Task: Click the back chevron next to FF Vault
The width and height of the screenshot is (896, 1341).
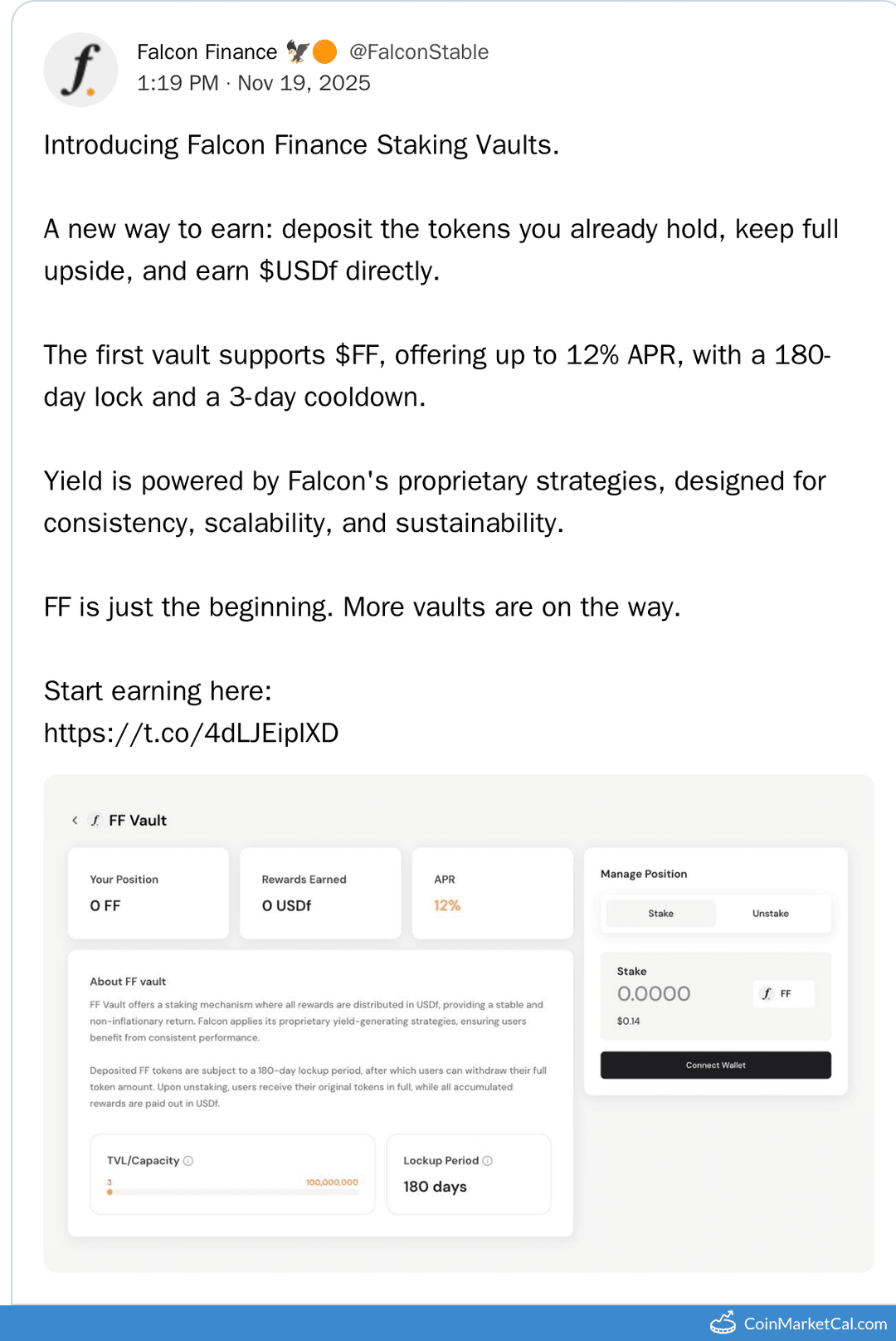Action: (74, 820)
